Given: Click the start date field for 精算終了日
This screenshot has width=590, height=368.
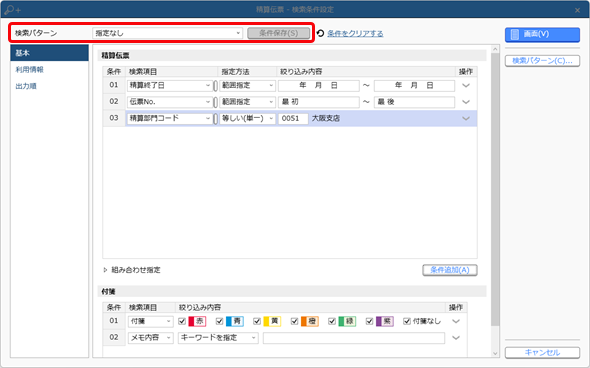Looking at the screenshot, I should click(319, 85).
